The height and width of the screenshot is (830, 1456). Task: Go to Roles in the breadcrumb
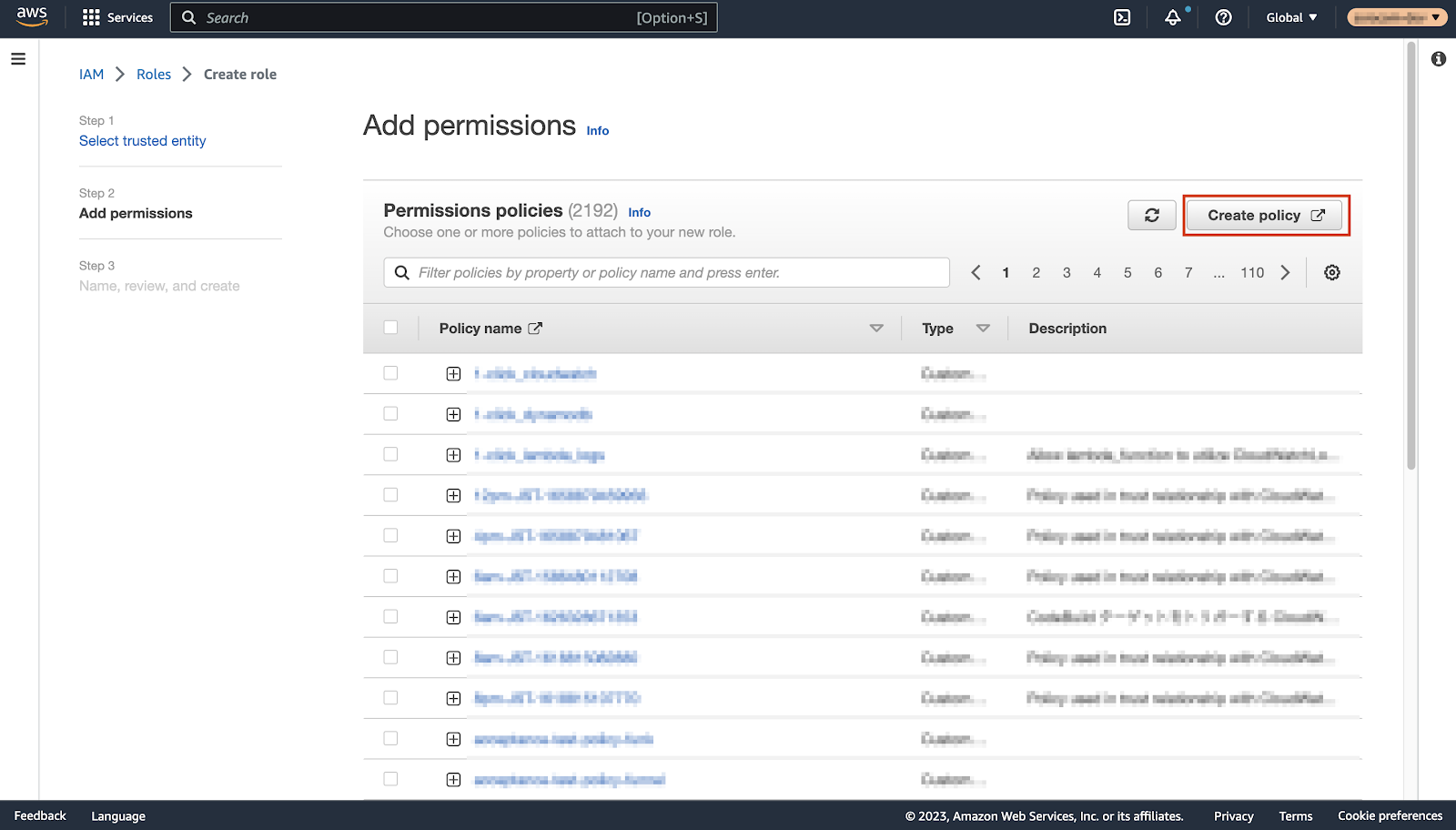point(154,75)
